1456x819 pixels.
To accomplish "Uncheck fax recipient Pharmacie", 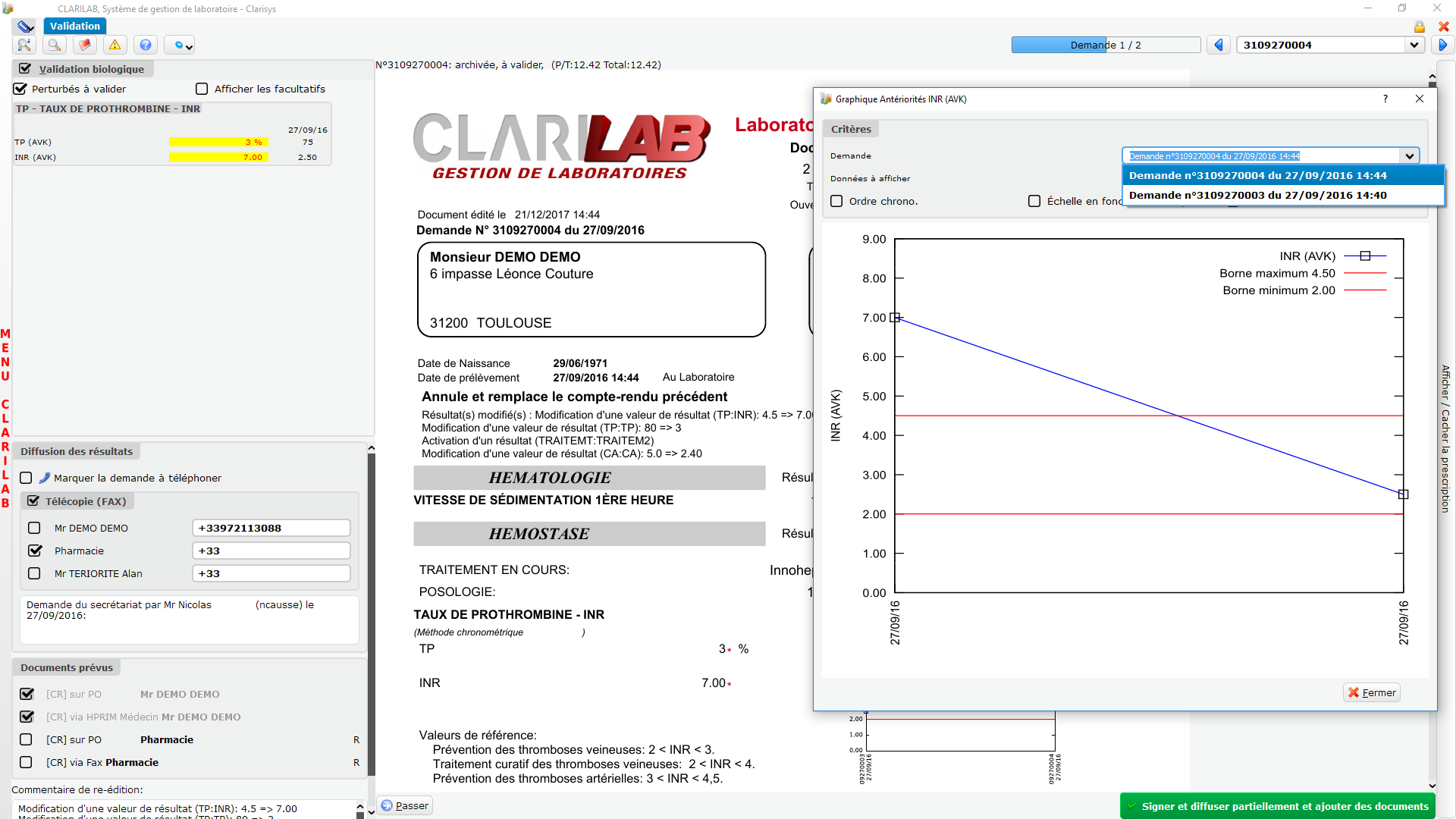I will click(35, 551).
